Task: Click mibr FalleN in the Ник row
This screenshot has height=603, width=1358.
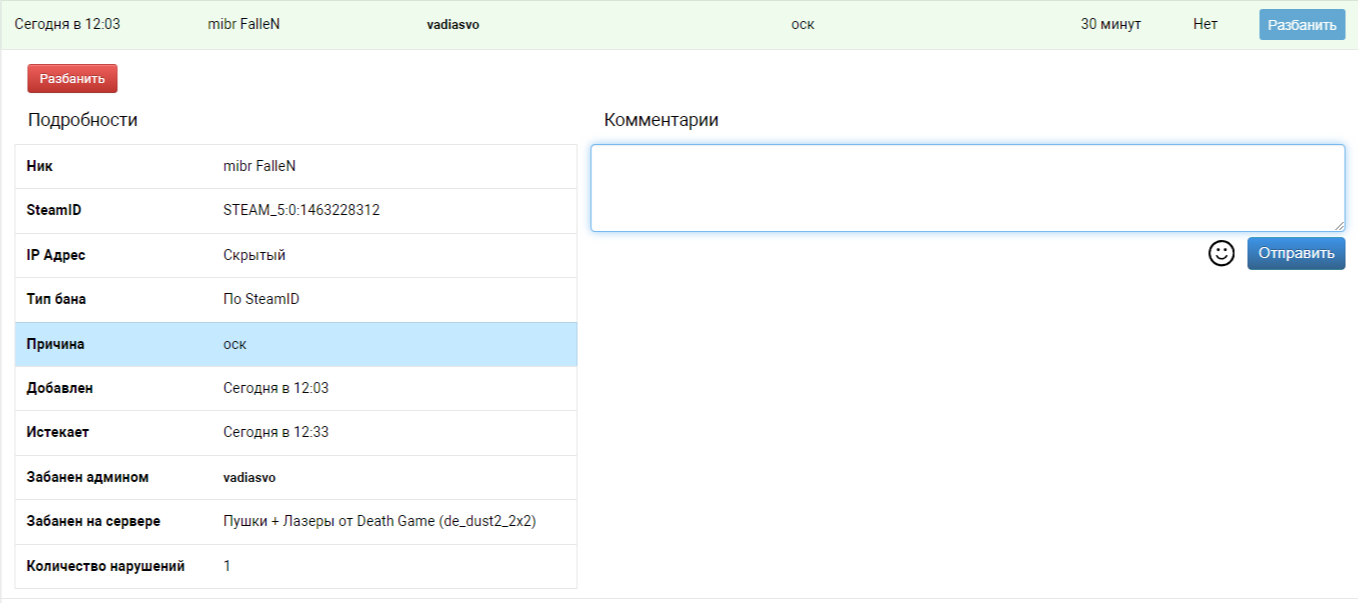Action: 259,166
